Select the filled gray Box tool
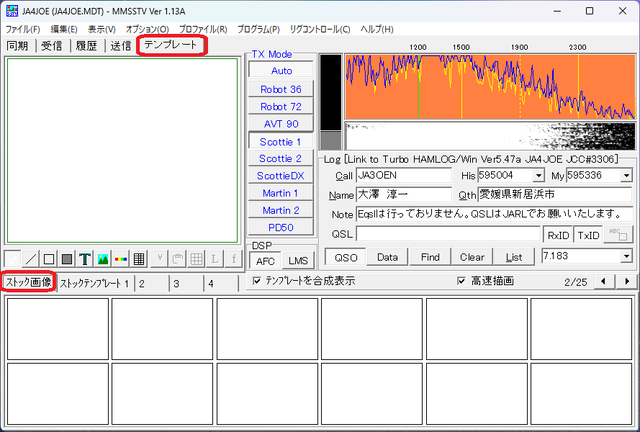This screenshot has height=432, width=640. 67,258
